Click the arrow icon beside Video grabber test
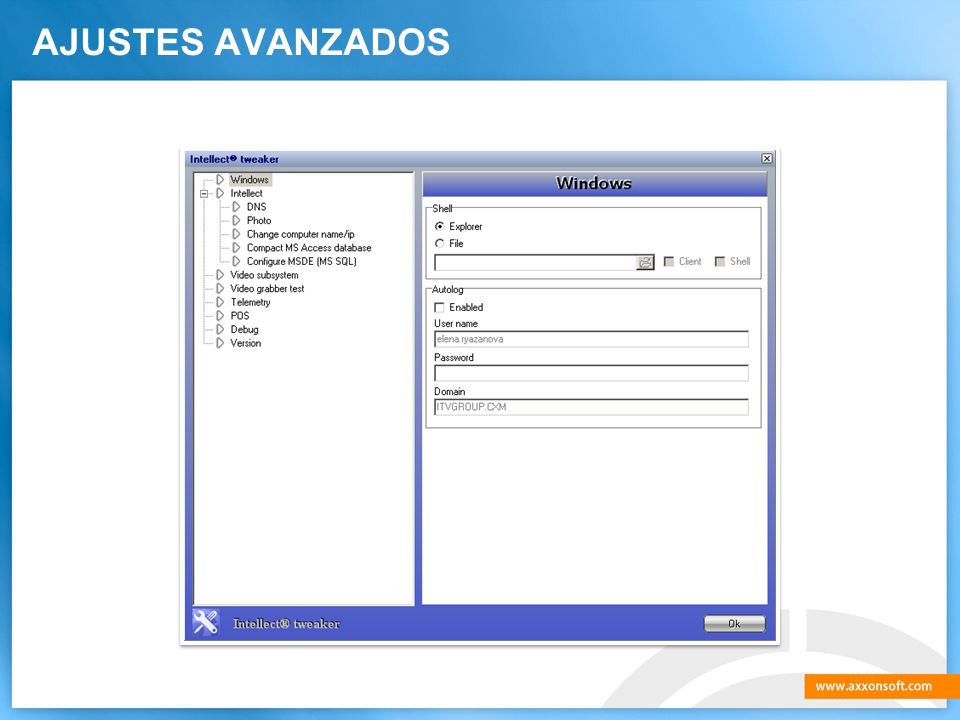The height and width of the screenshot is (720, 960). pyautogui.click(x=220, y=288)
